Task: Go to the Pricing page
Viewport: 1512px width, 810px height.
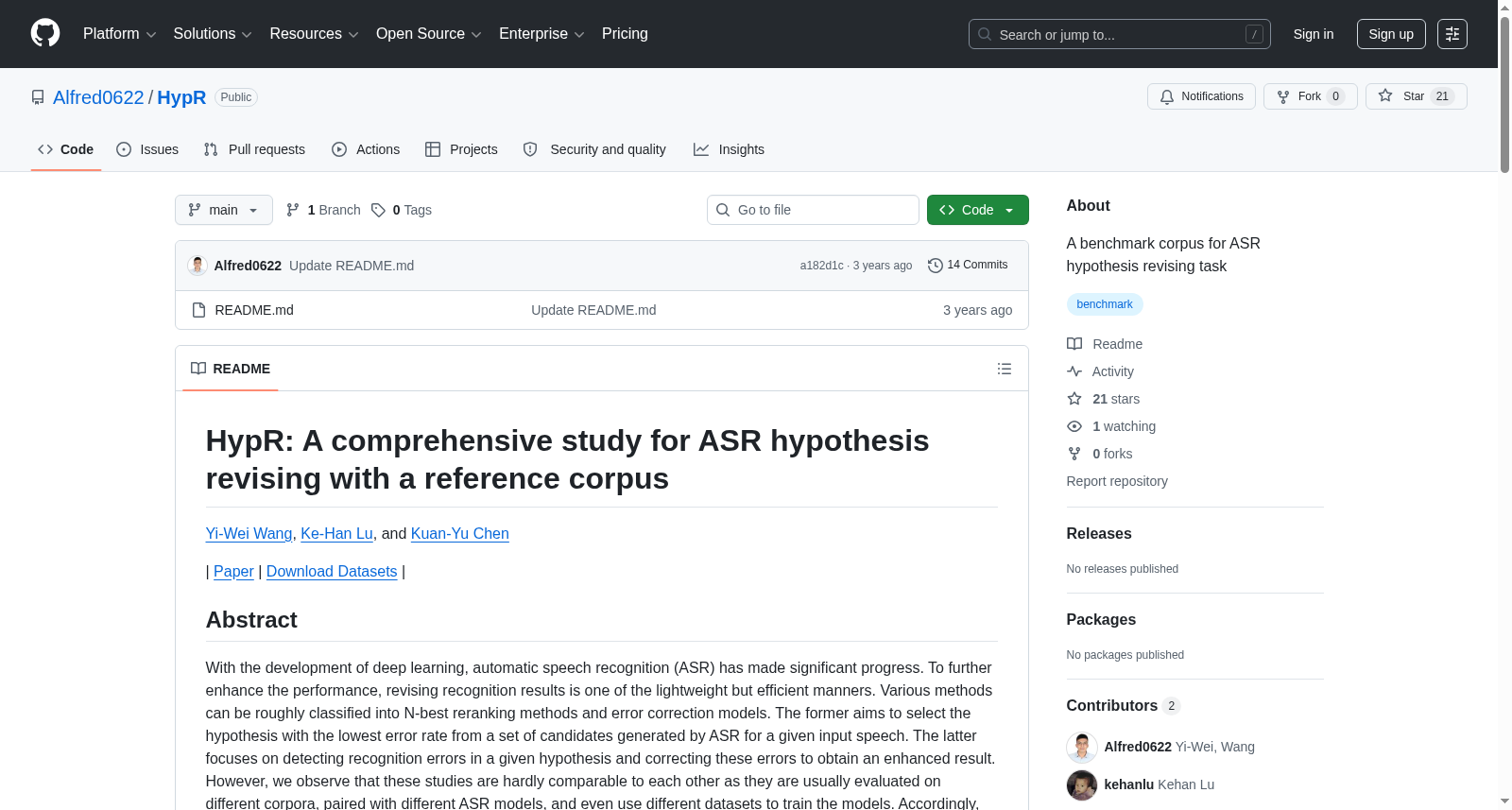Action: tap(625, 34)
